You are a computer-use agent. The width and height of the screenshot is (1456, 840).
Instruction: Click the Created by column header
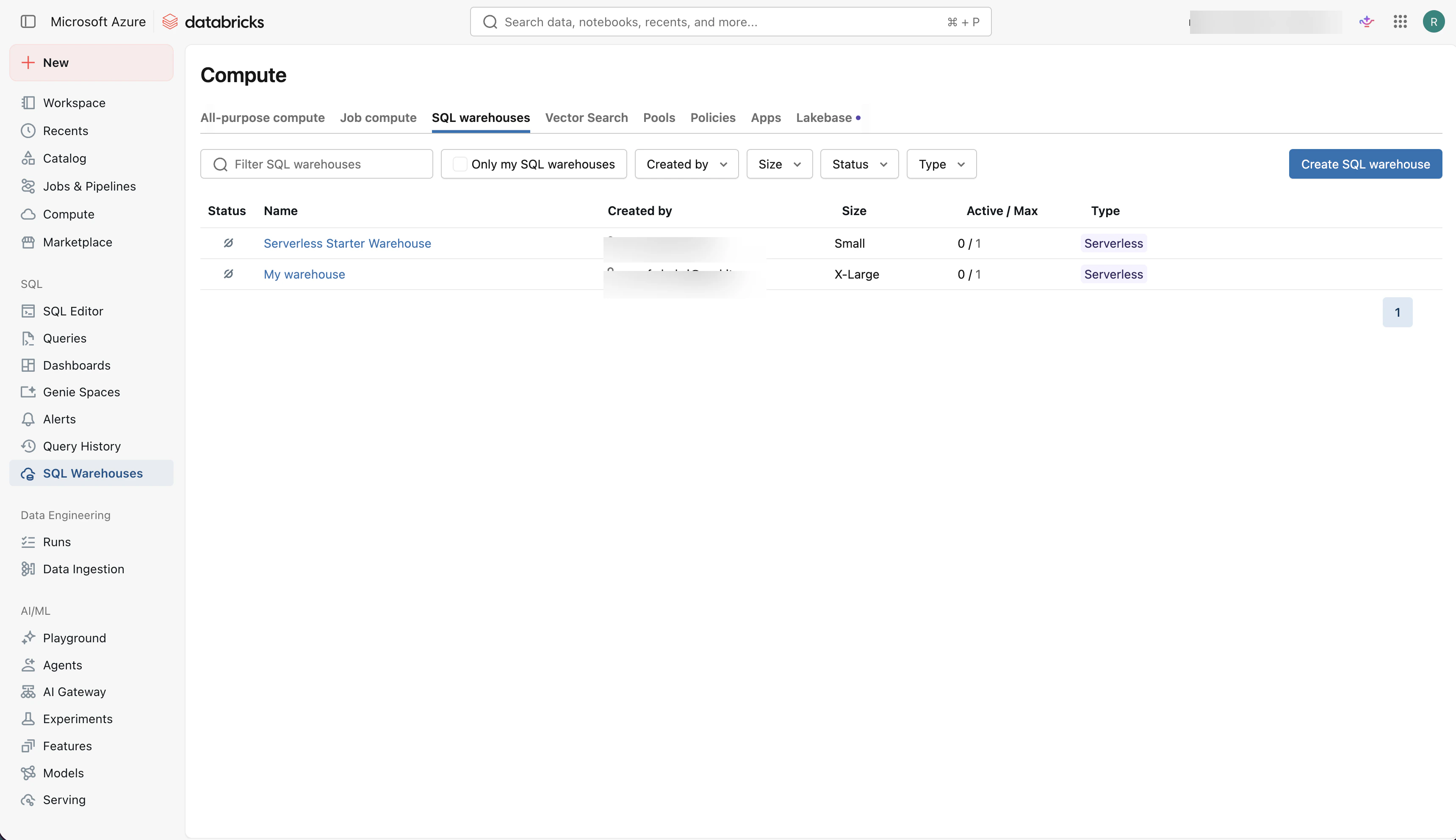[639, 211]
